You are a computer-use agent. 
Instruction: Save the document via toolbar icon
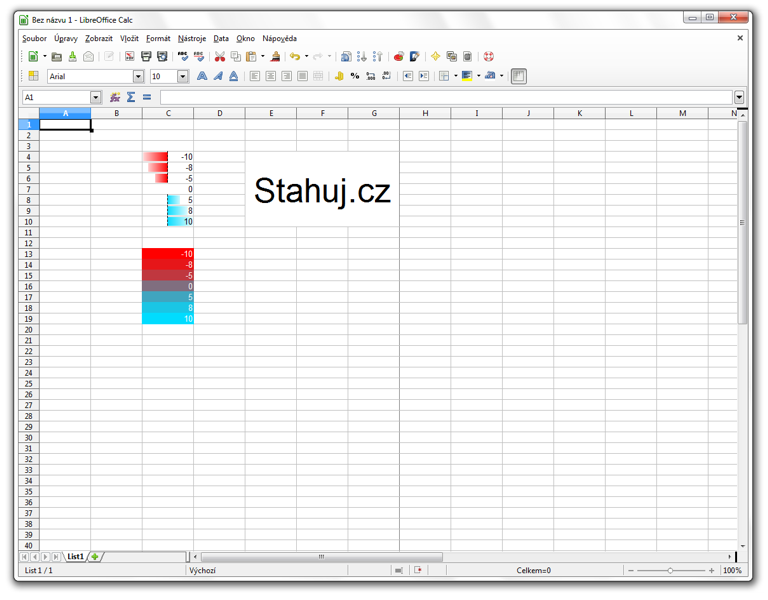click(x=72, y=56)
